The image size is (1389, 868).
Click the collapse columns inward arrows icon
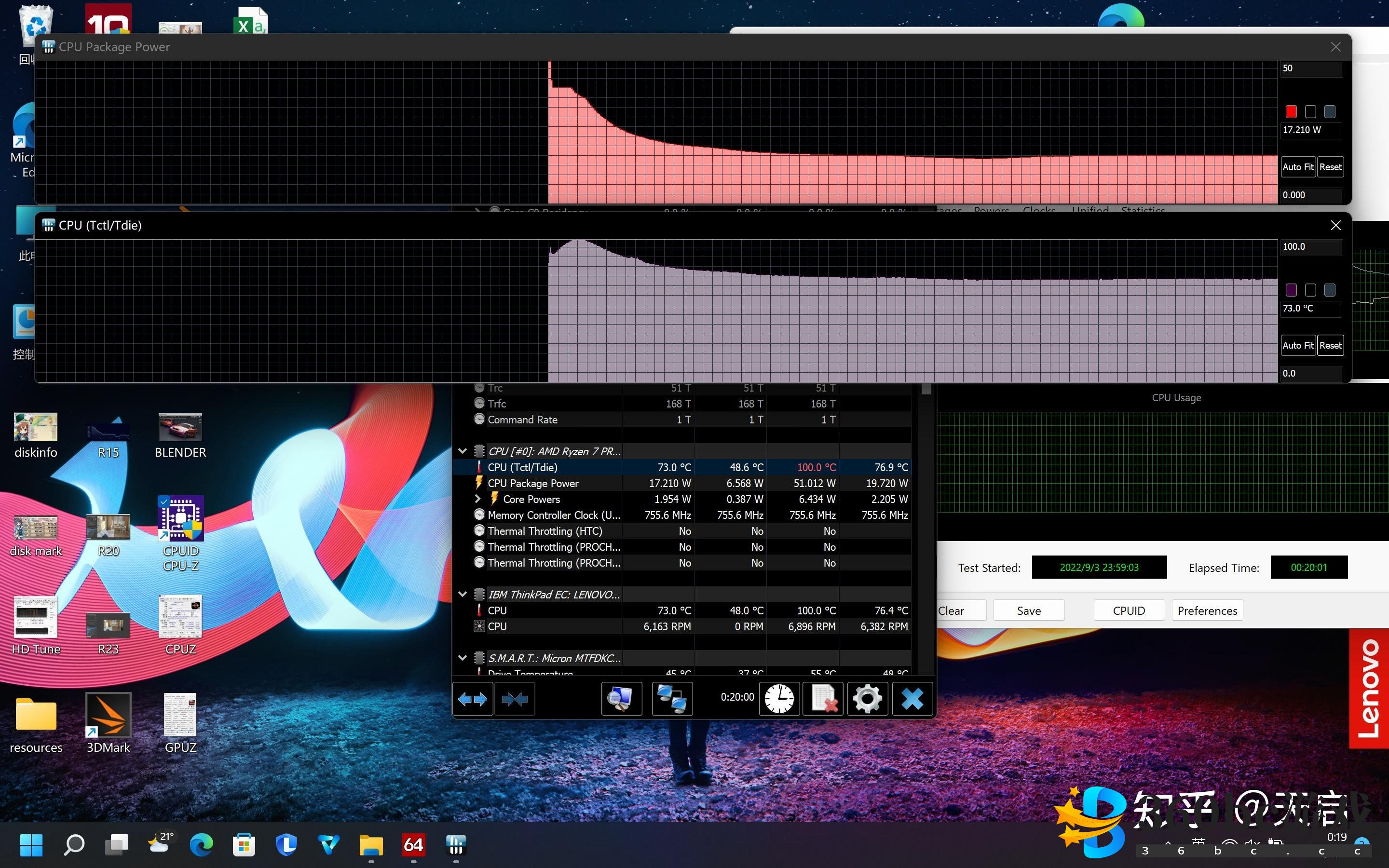(x=514, y=699)
